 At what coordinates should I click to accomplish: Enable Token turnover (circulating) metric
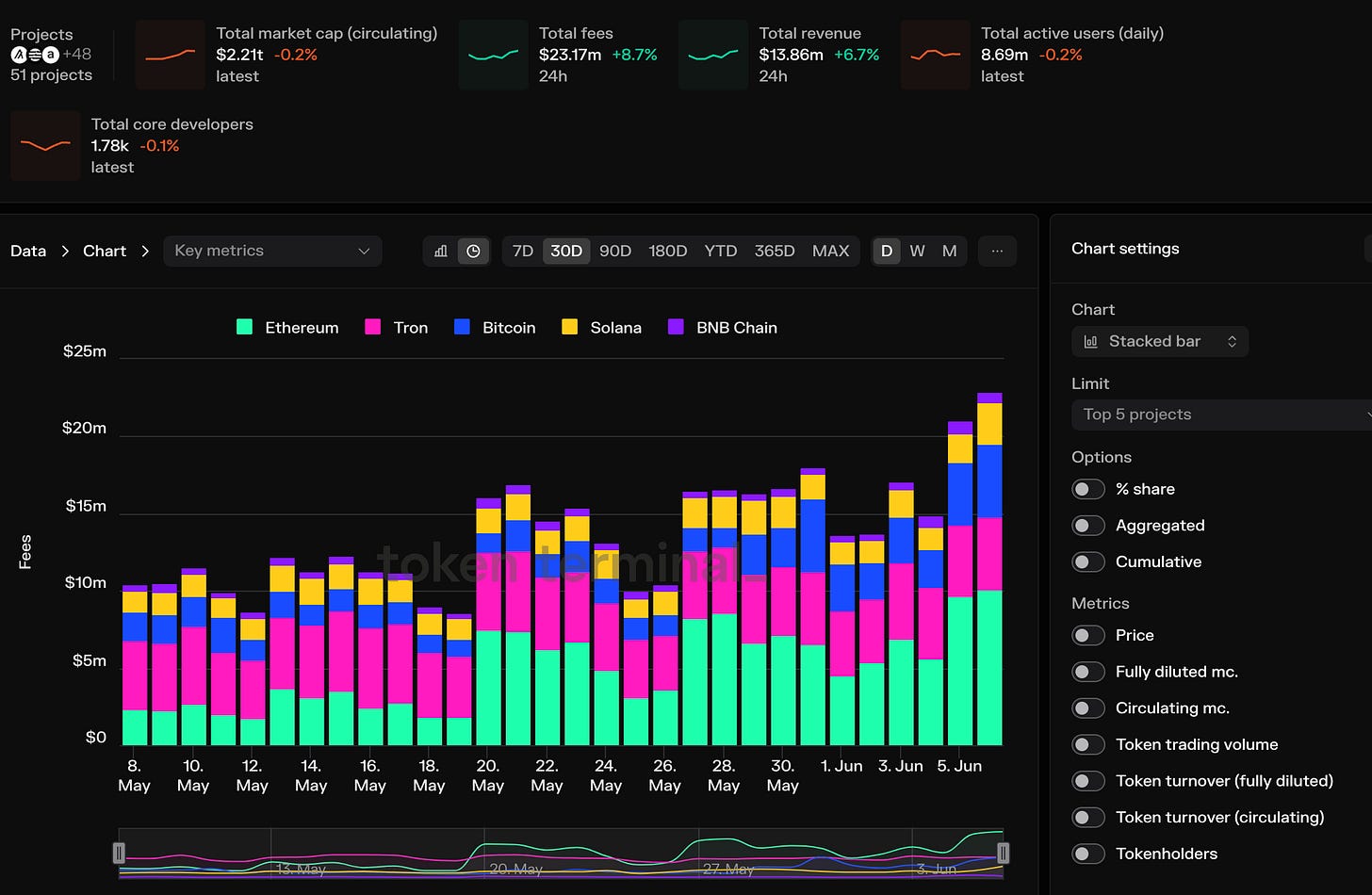pyautogui.click(x=1087, y=818)
